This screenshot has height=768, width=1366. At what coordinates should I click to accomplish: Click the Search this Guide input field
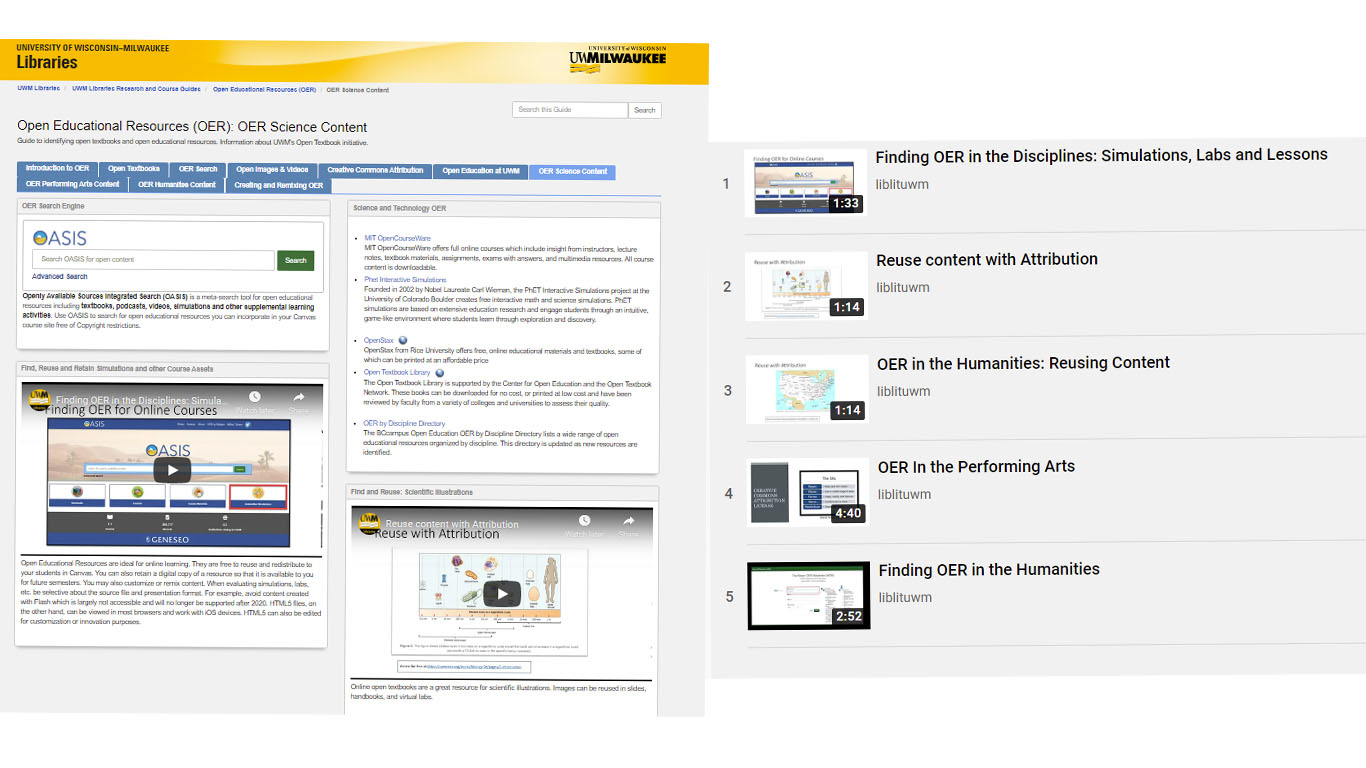coord(570,110)
